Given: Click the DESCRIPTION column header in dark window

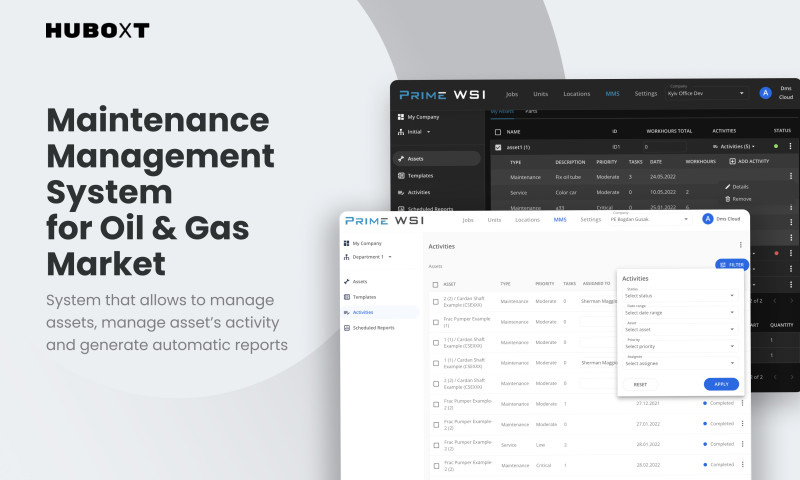Looking at the screenshot, I should click(570, 162).
